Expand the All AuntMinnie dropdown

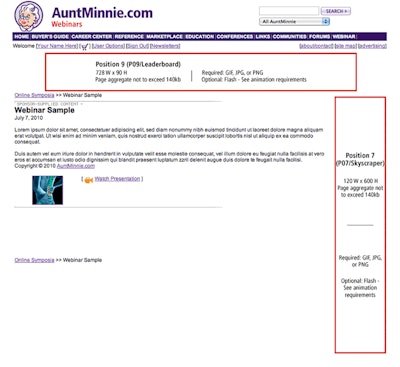click(294, 22)
